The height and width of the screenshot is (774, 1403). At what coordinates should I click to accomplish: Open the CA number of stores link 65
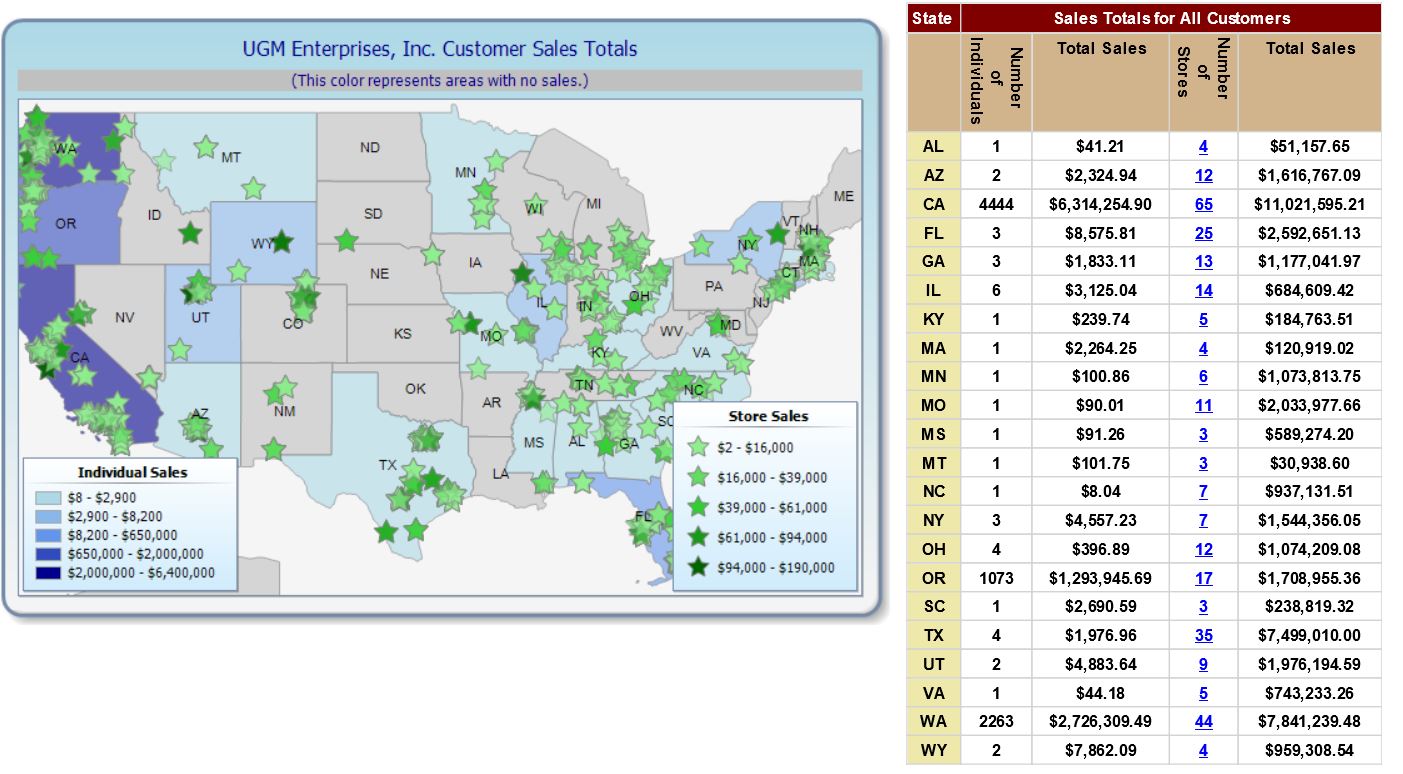point(1203,204)
